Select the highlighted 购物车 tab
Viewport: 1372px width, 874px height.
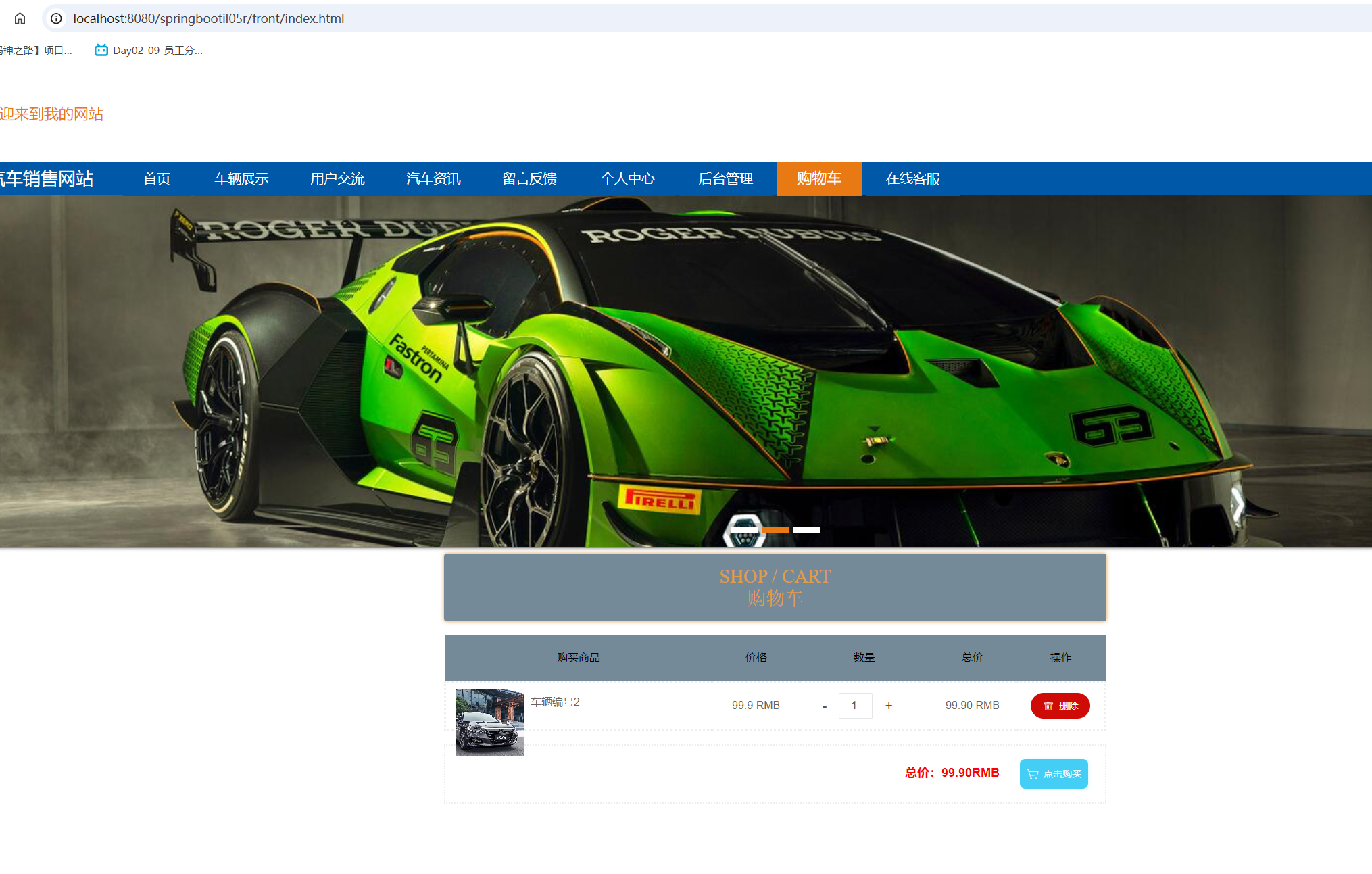819,178
